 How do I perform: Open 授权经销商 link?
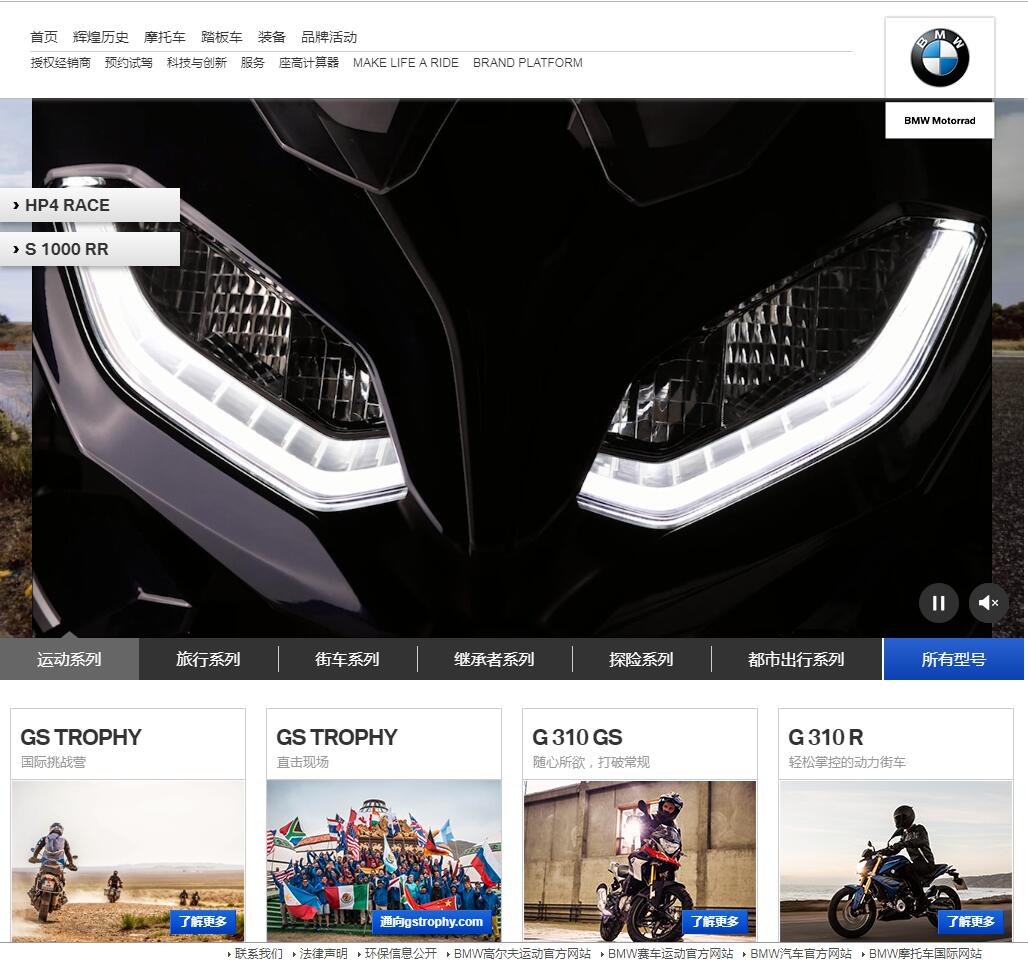tap(60, 63)
